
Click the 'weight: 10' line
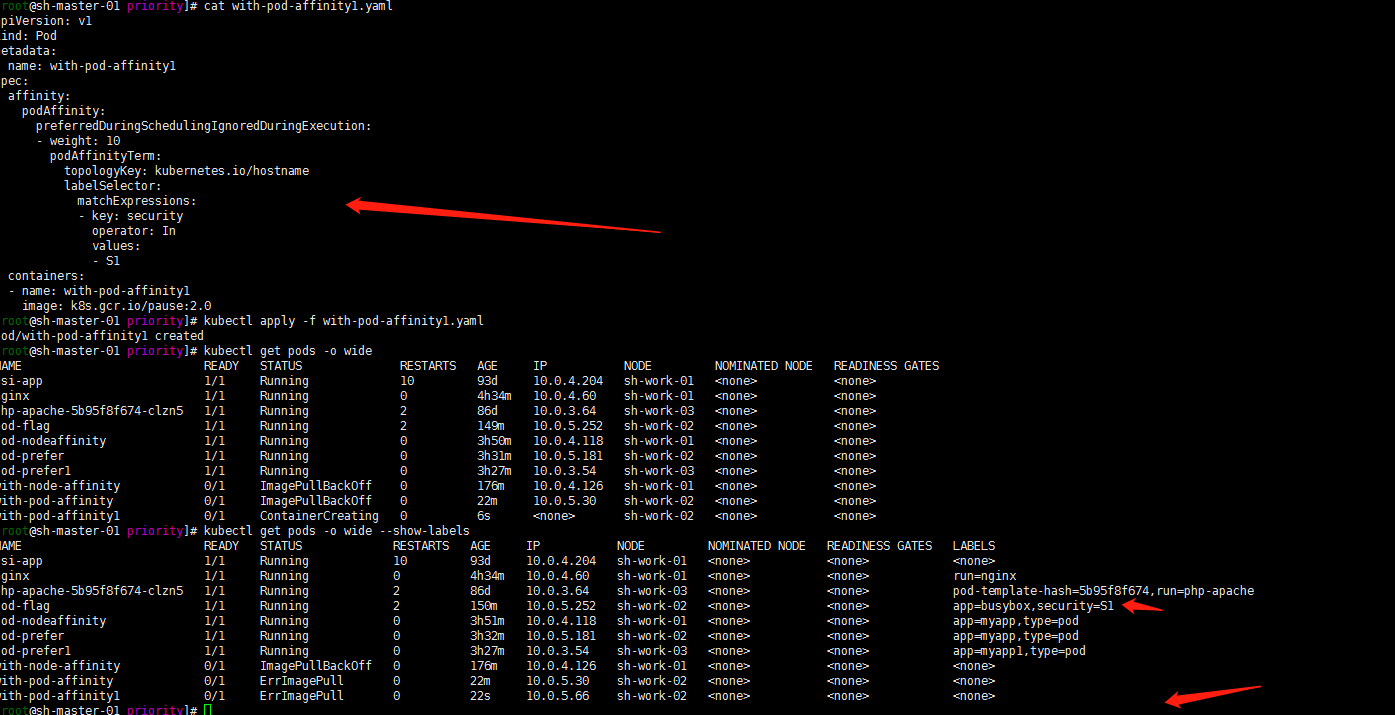78,141
